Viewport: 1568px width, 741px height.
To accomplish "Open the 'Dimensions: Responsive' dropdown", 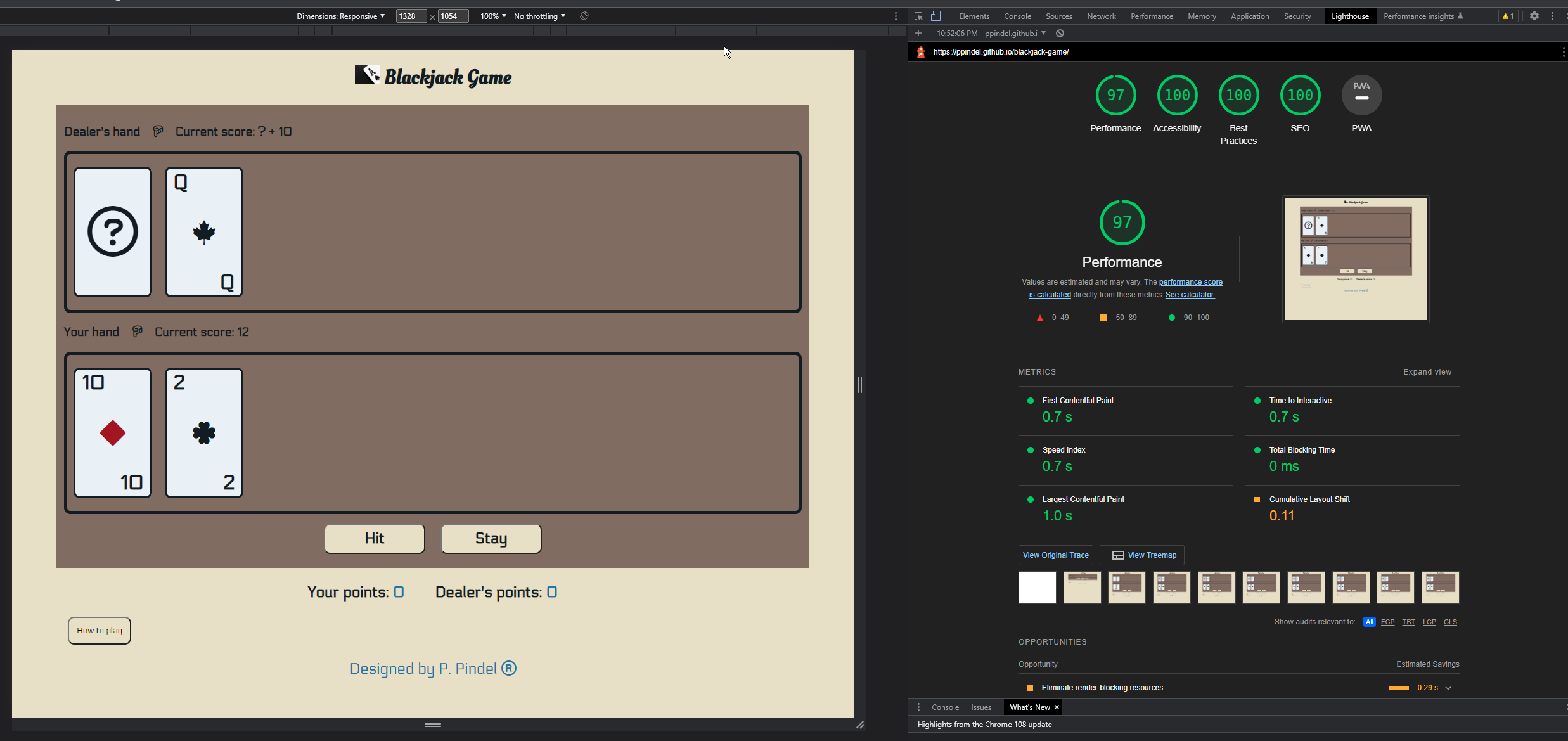I will click(x=340, y=16).
